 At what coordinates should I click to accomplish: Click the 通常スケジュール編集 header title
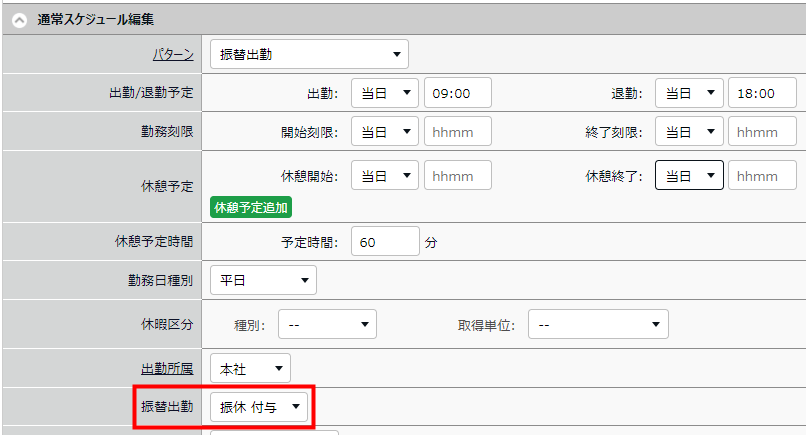pyautogui.click(x=96, y=20)
